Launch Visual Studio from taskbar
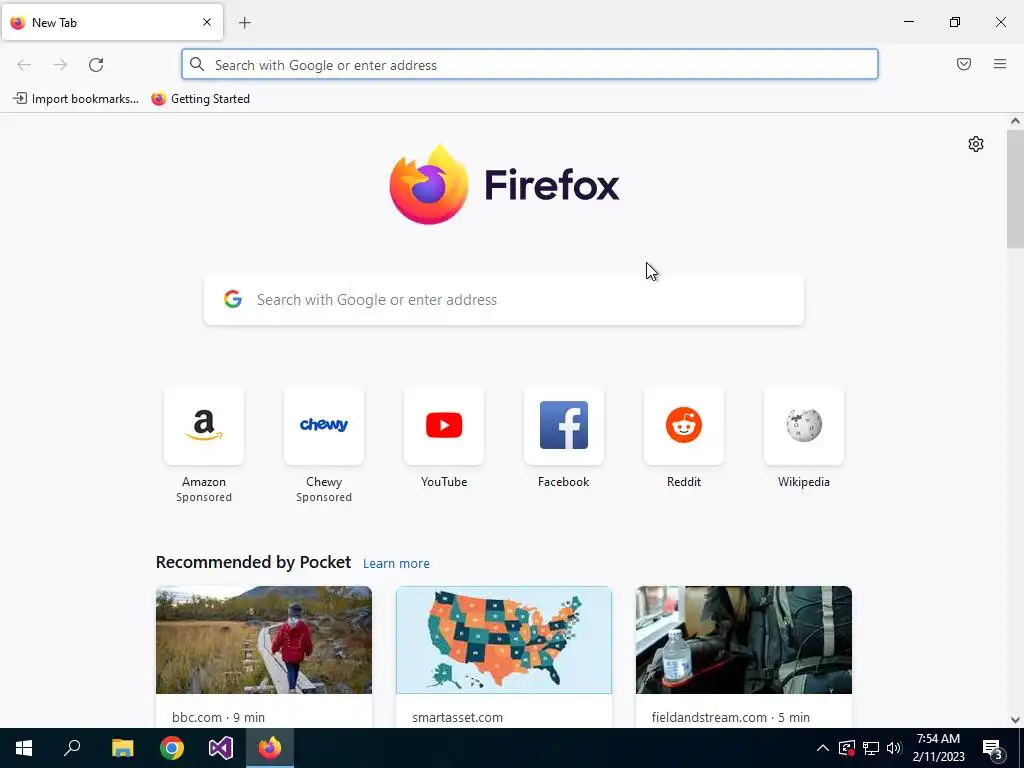 pos(221,748)
